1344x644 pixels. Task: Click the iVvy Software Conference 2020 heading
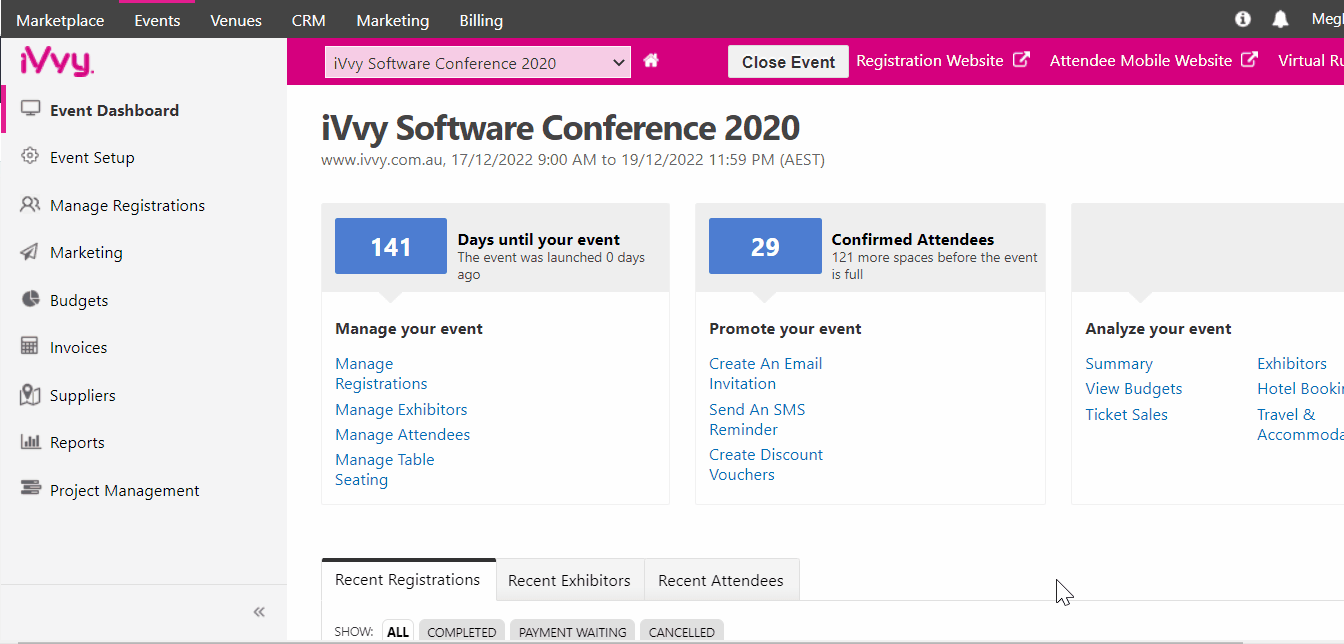pos(561,128)
